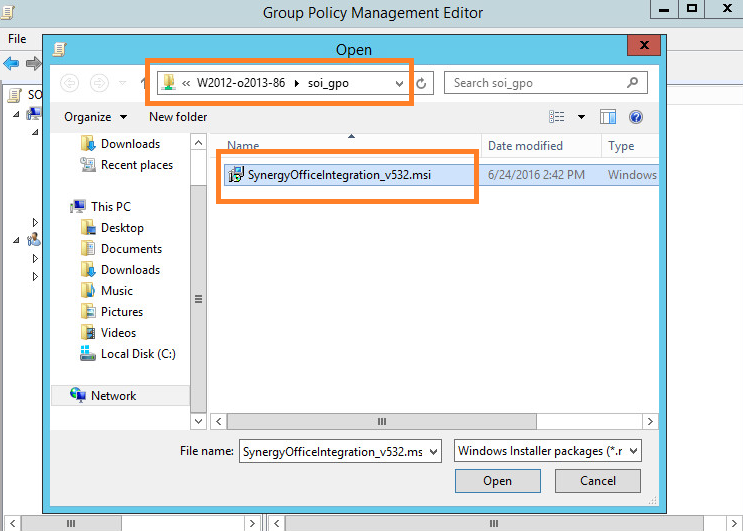Click the network folder icon in address bar
Screen dimensions: 743x531
pos(168,82)
